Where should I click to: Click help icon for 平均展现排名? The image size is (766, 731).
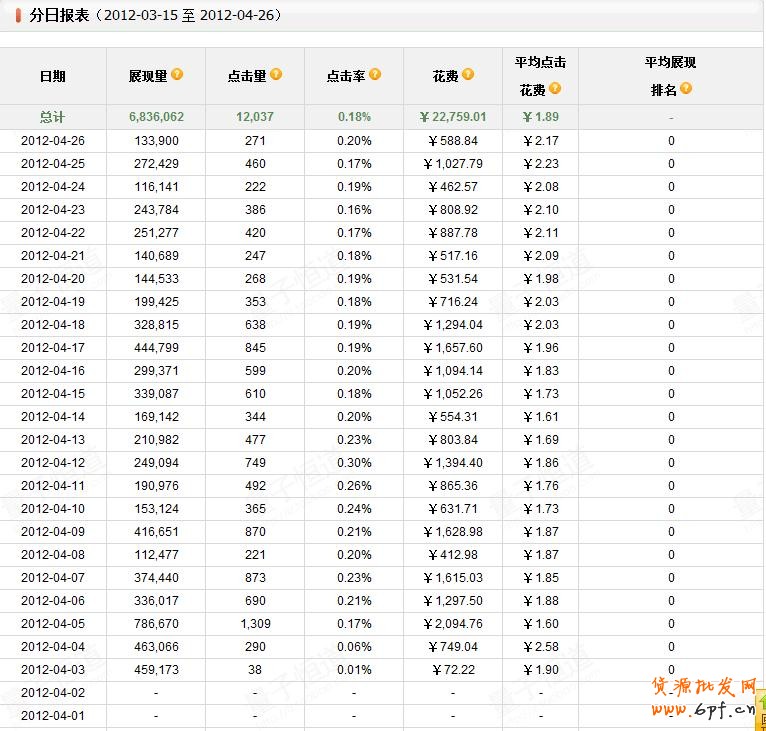coord(686,89)
